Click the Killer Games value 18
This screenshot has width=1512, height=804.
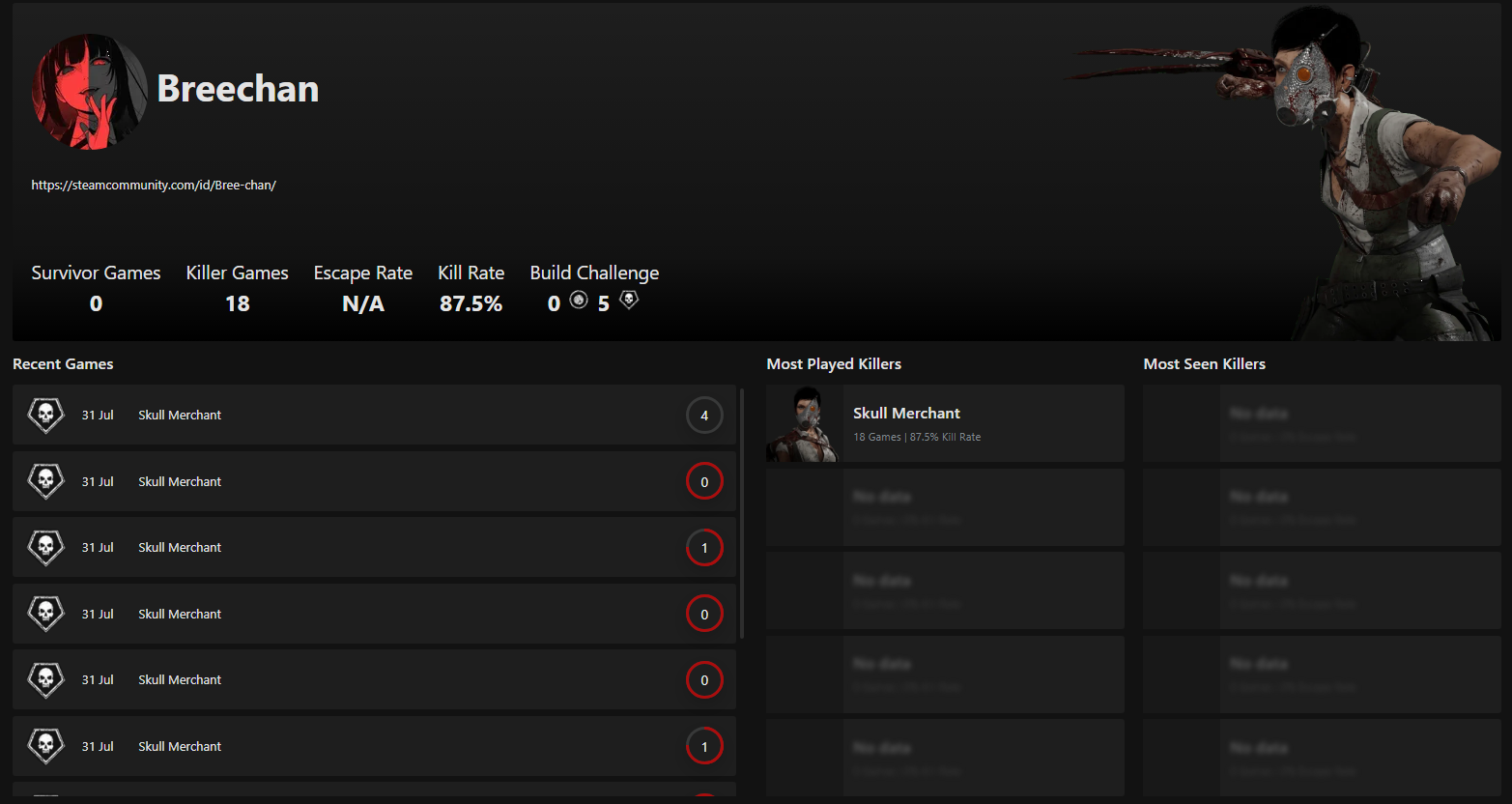[x=238, y=303]
